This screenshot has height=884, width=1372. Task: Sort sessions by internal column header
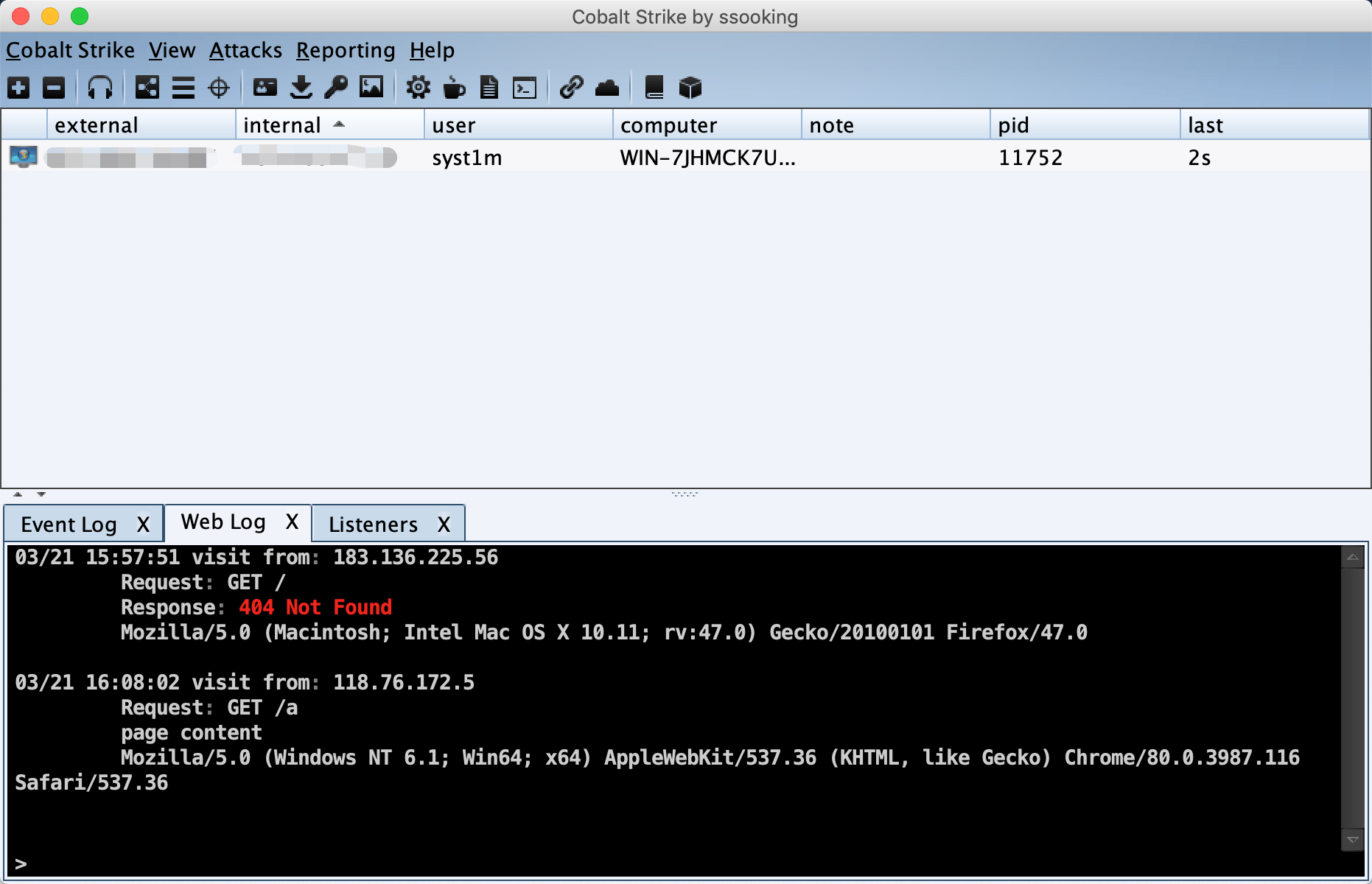(282, 125)
